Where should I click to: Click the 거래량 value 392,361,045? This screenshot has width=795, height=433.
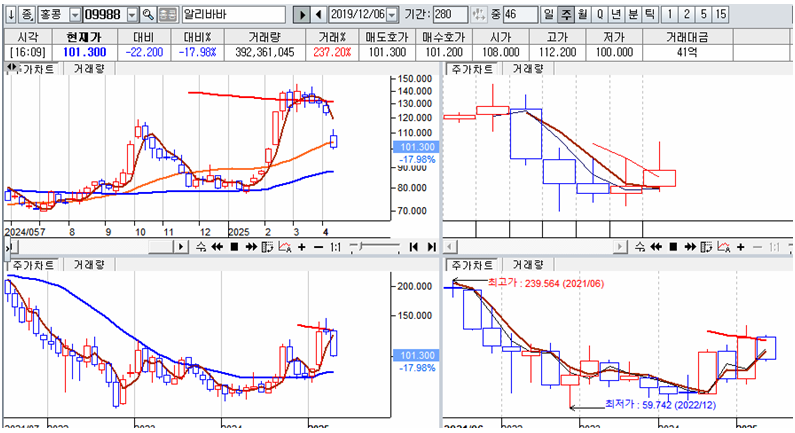pyautogui.click(x=265, y=52)
